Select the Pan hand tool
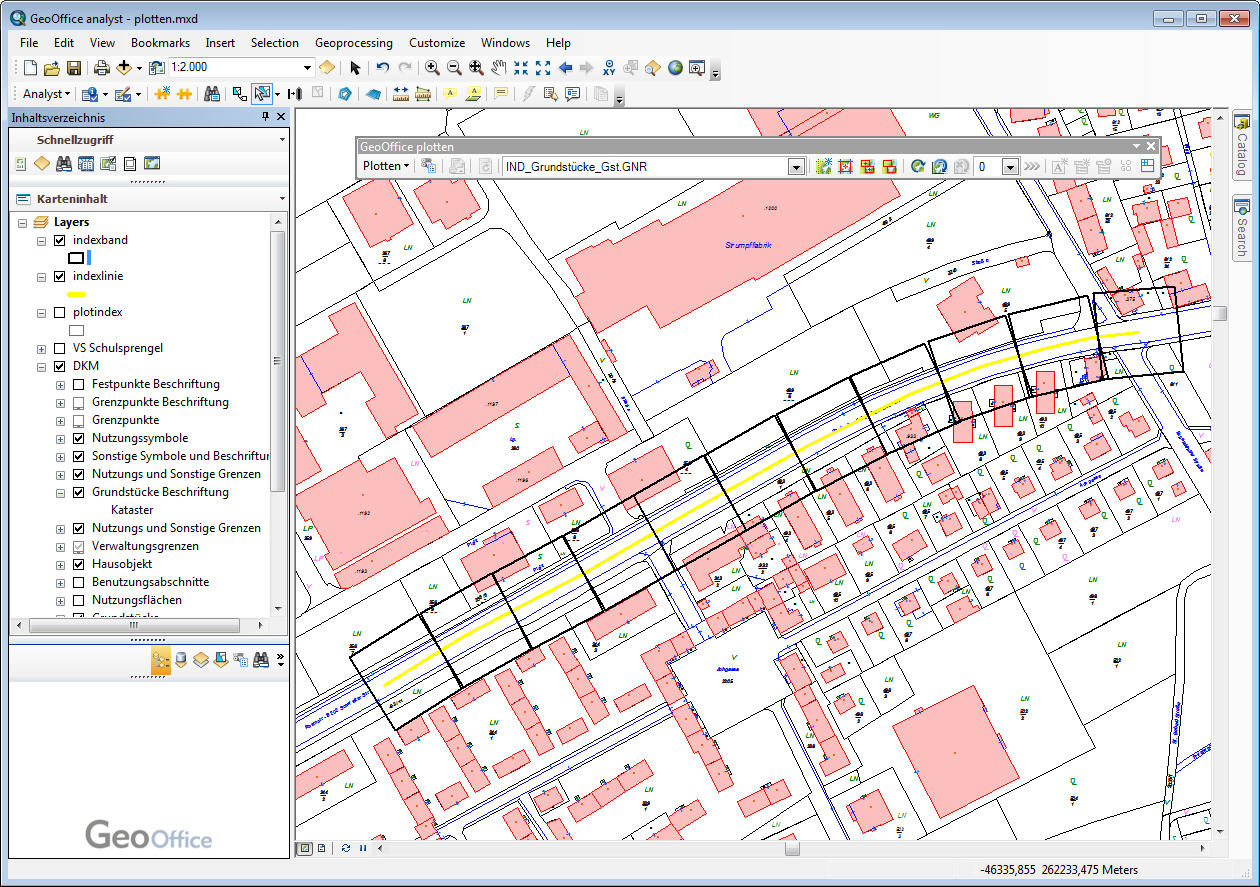This screenshot has width=1260, height=887. (x=498, y=68)
